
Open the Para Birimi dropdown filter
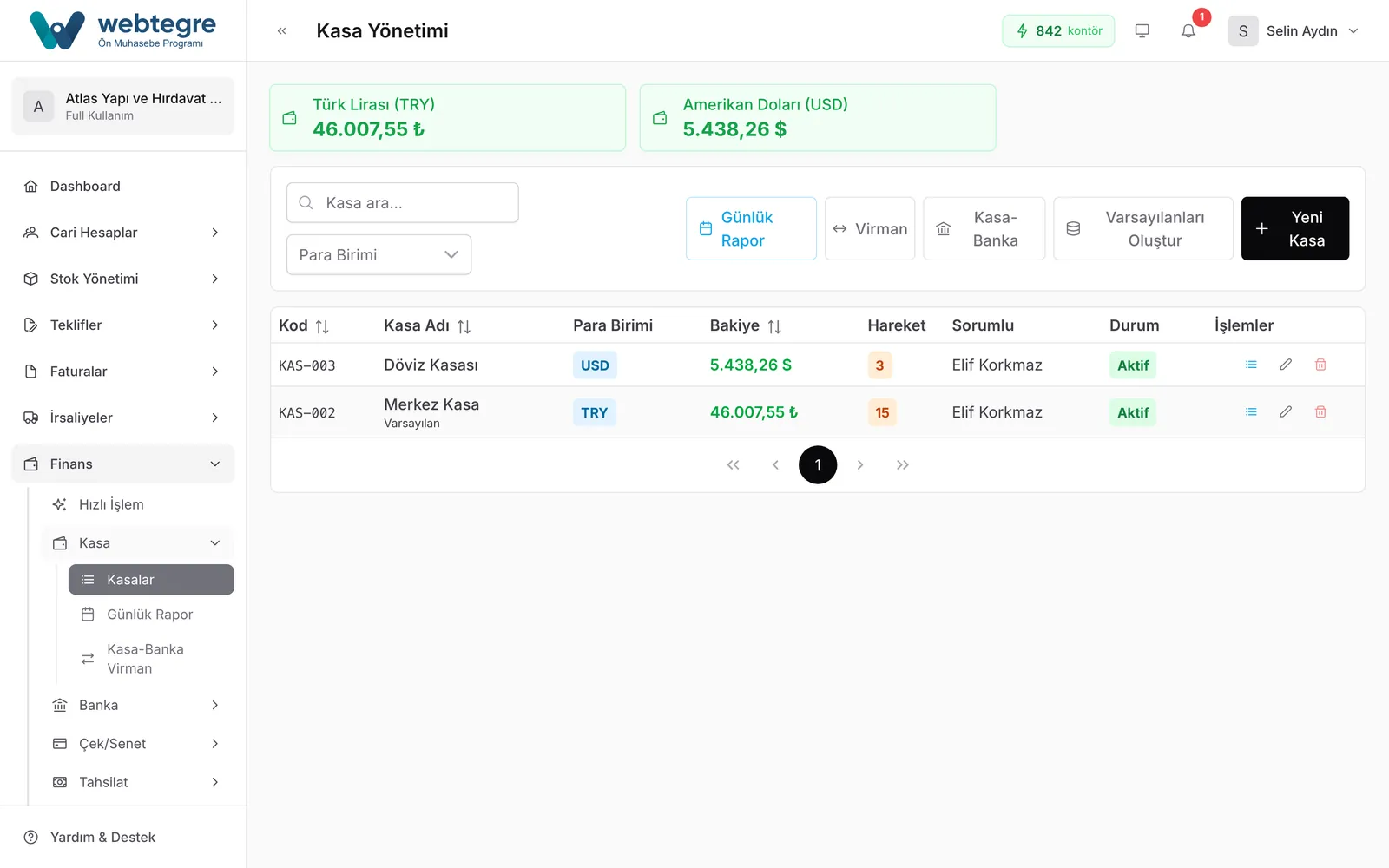(x=379, y=254)
